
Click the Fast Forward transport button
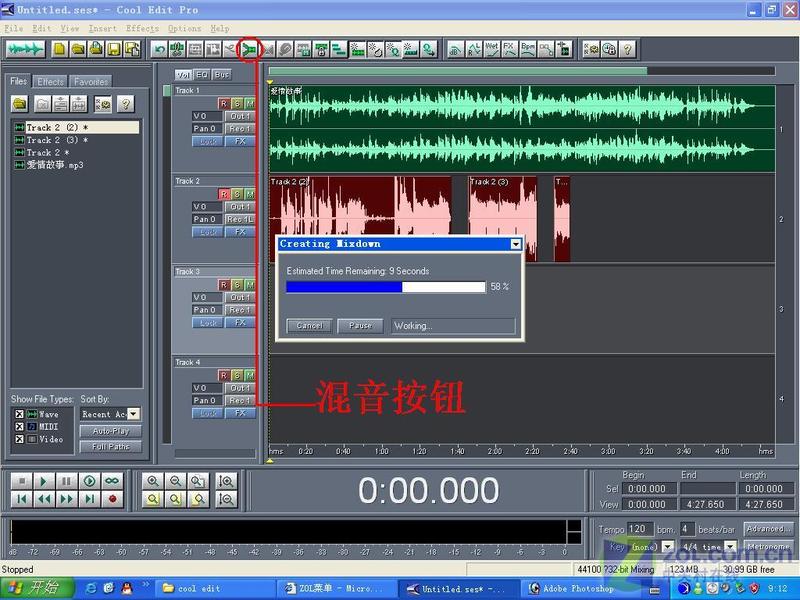pyautogui.click(x=66, y=499)
